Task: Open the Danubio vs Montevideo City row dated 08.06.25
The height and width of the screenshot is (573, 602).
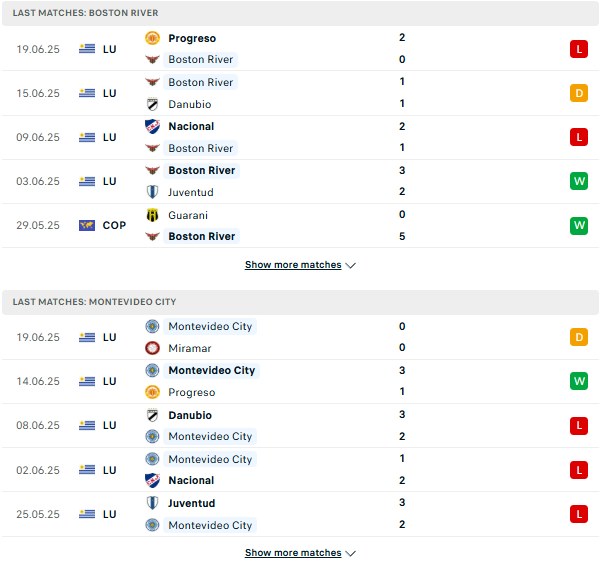Action: pyautogui.click(x=300, y=426)
